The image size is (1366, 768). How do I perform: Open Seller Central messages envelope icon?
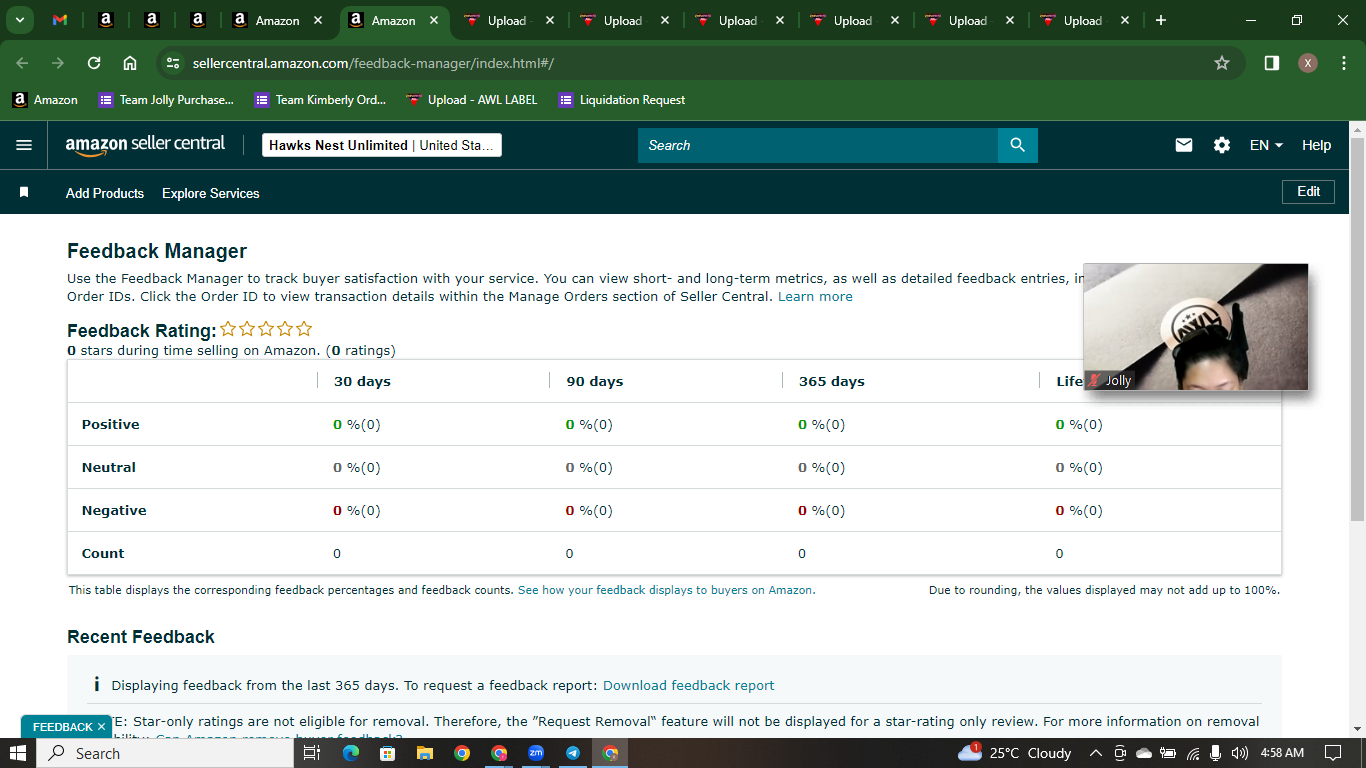coord(1184,145)
